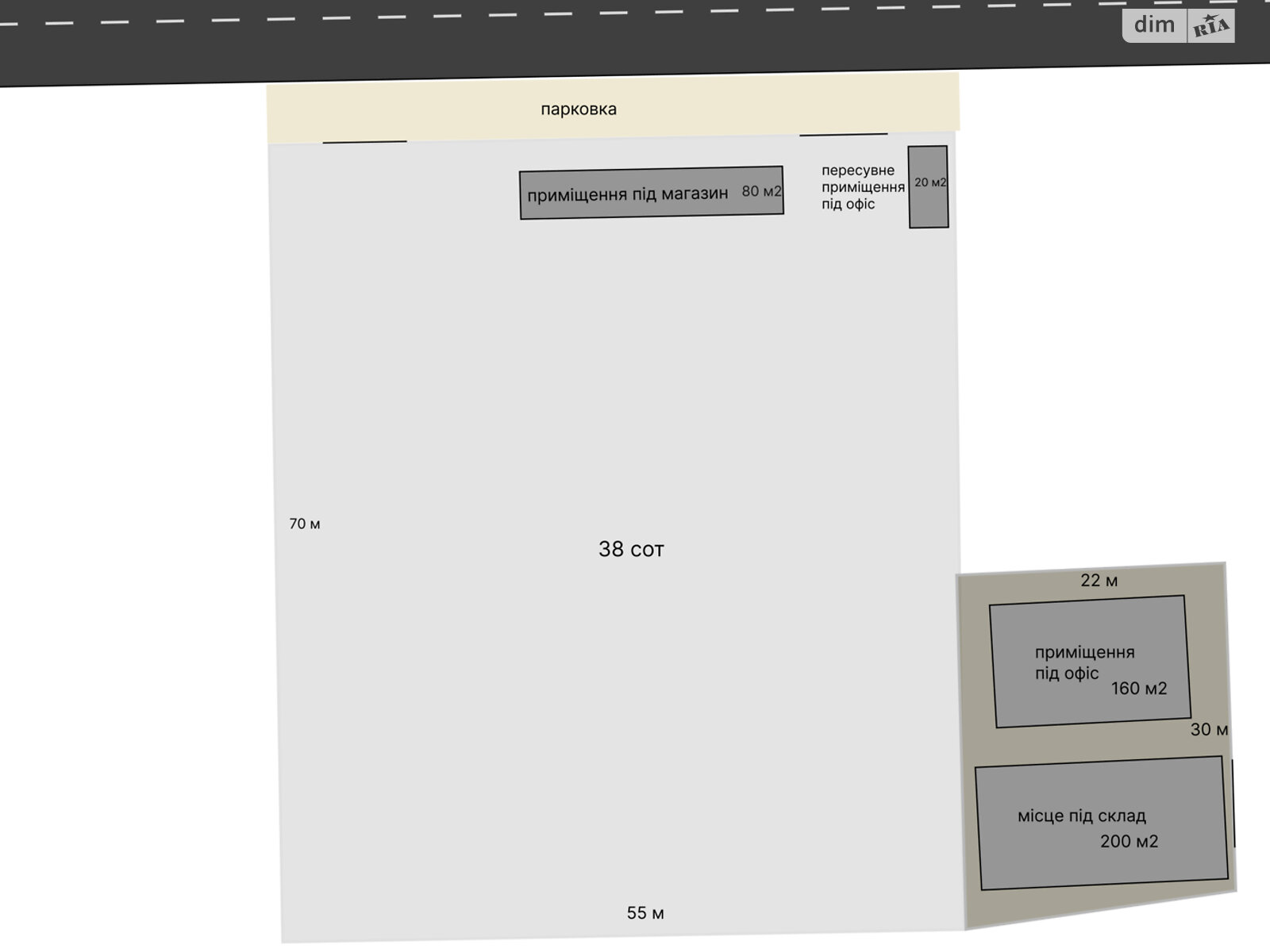
Task: Click the 'парковка' parking label
Action: point(579,109)
